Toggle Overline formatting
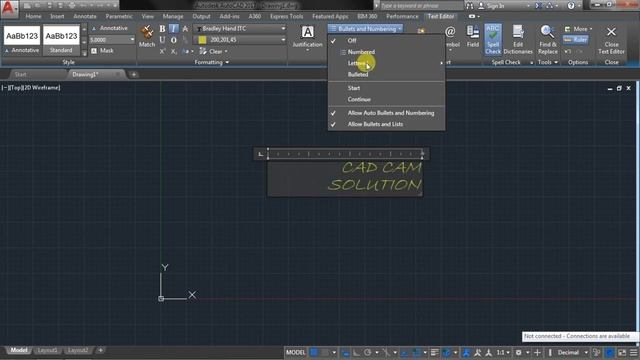 point(173,40)
